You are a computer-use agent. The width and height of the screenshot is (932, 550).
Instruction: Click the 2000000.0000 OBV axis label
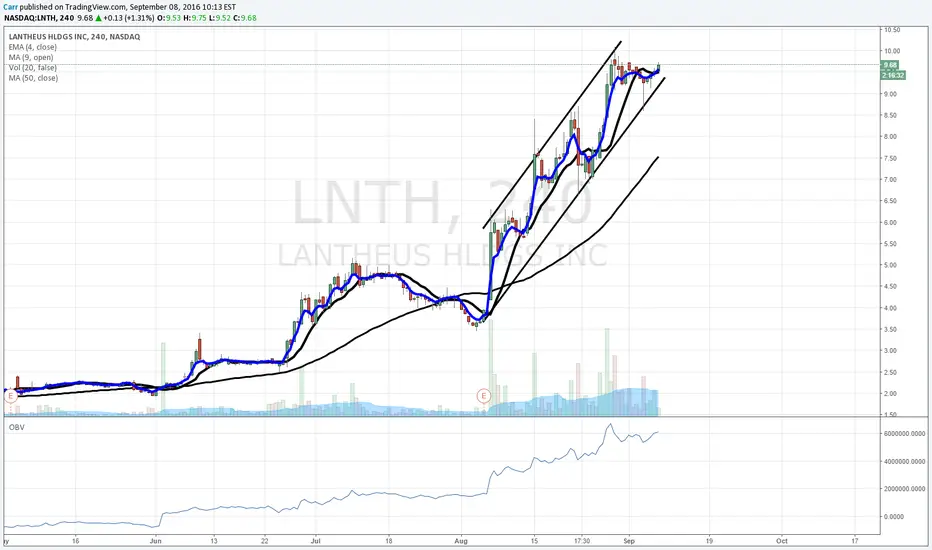[x=904, y=489]
